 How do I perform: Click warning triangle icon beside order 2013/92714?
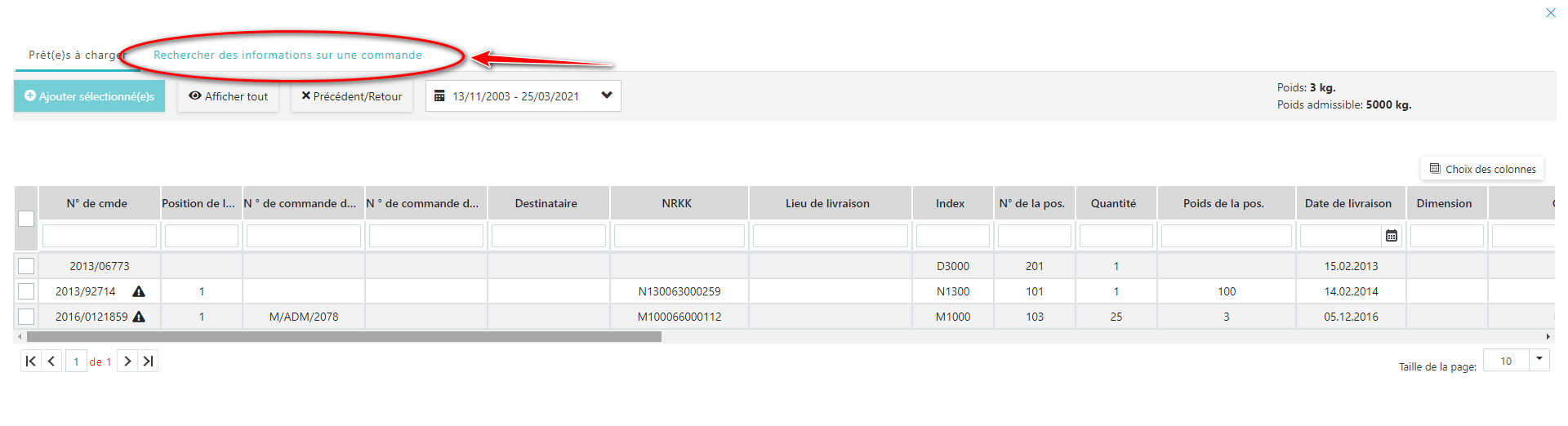tap(139, 291)
